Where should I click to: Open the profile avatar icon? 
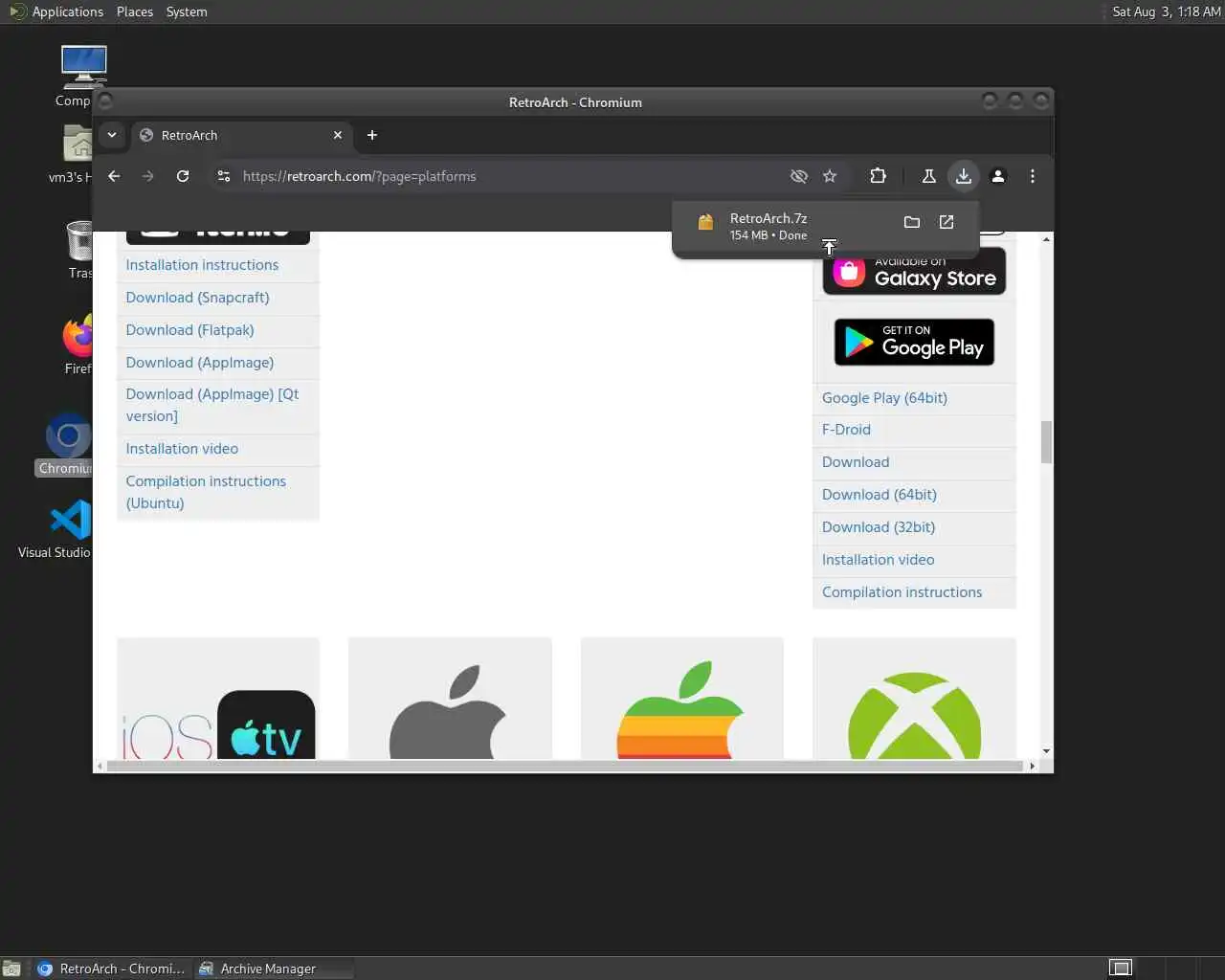[x=998, y=176]
